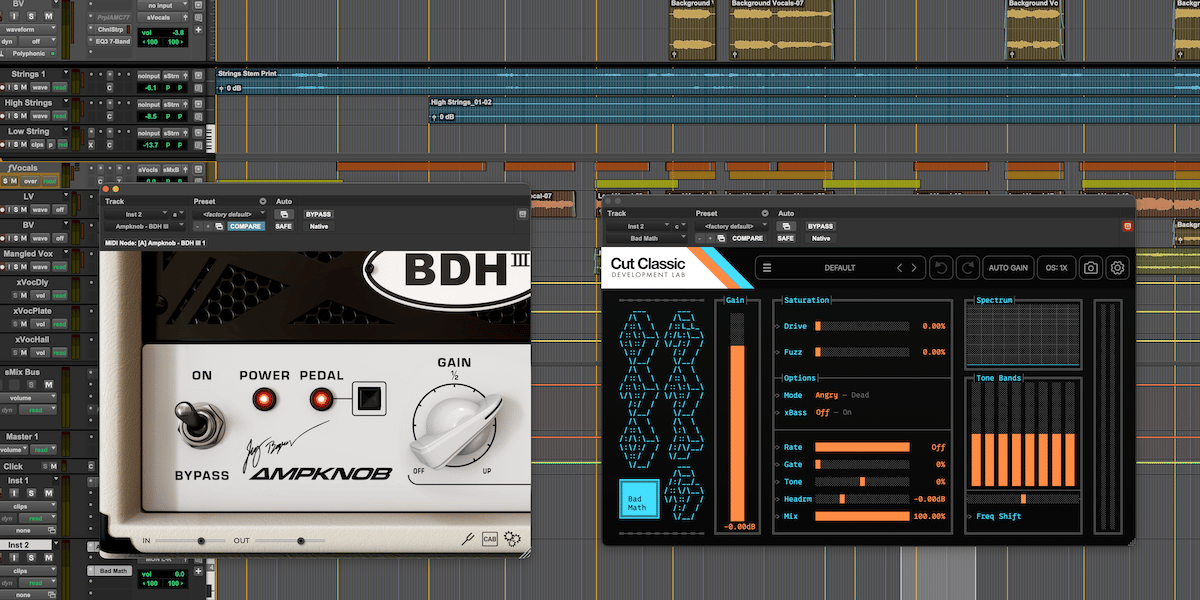
Task: Open insert slot 'a' selector in Ampknob window
Action: 177,214
